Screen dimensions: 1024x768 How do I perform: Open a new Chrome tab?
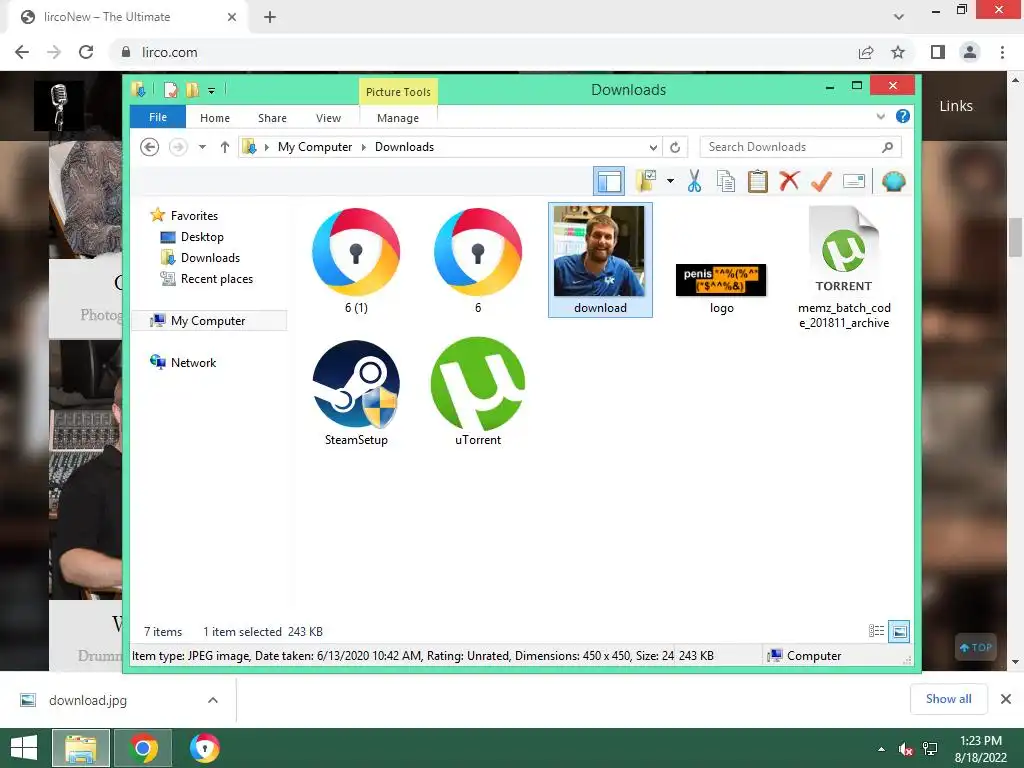[270, 17]
